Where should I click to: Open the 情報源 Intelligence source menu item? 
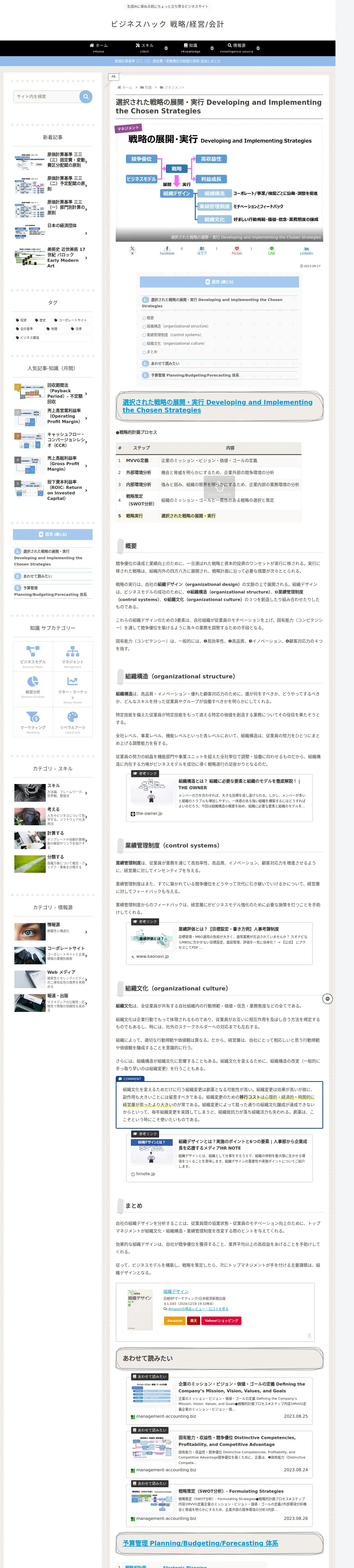(237, 48)
